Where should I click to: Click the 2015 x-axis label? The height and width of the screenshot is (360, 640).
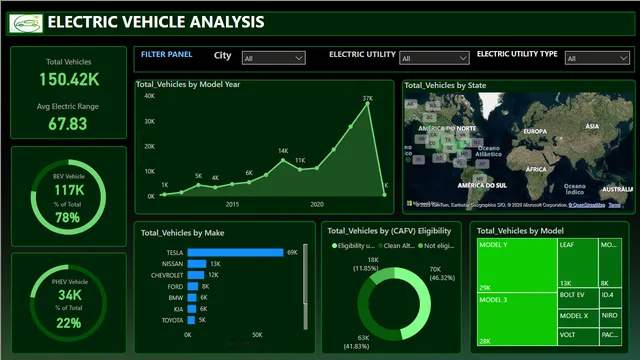point(232,204)
